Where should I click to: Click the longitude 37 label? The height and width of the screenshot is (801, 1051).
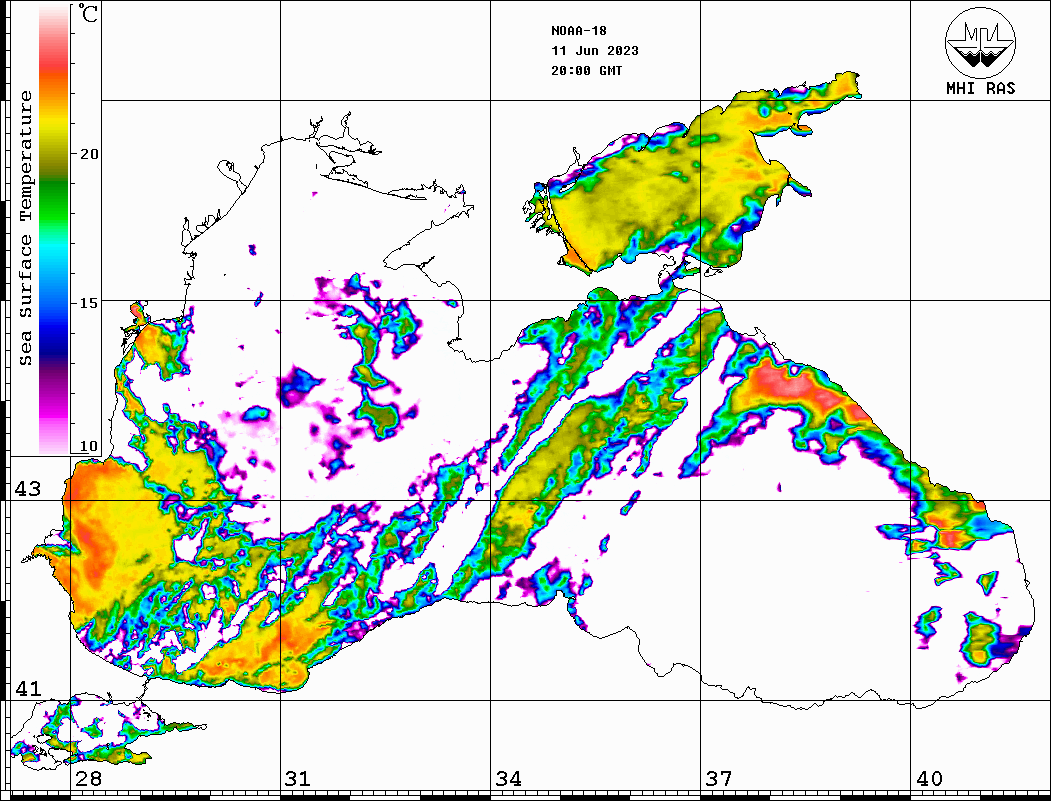[717, 779]
